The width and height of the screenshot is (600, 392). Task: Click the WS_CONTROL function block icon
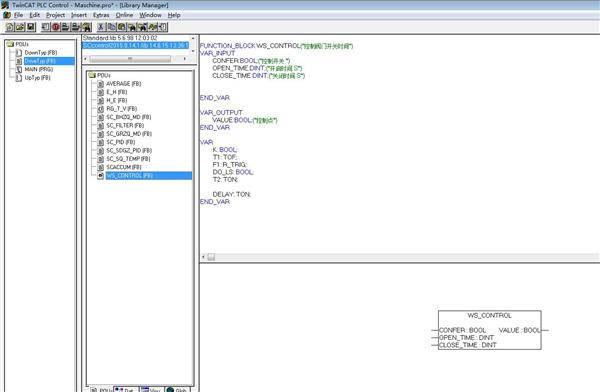101,175
